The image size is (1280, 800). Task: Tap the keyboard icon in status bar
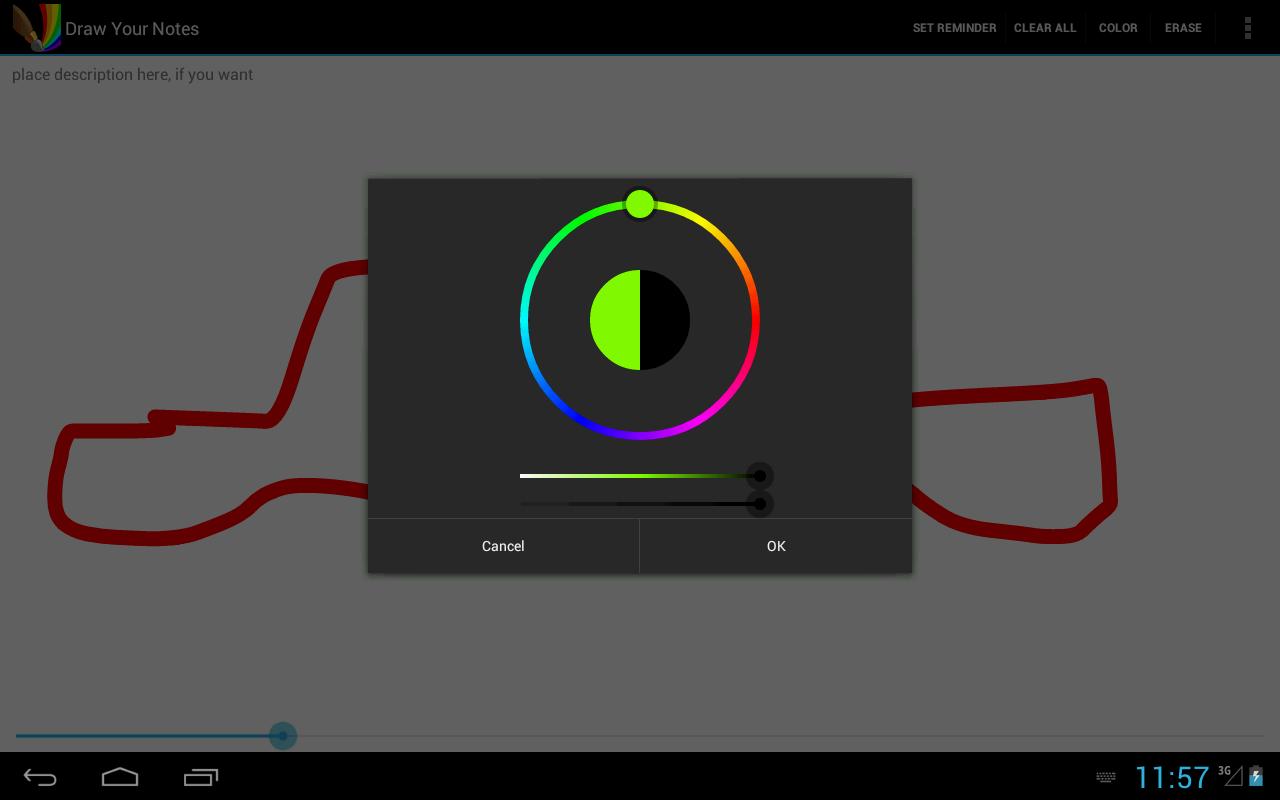point(1106,777)
